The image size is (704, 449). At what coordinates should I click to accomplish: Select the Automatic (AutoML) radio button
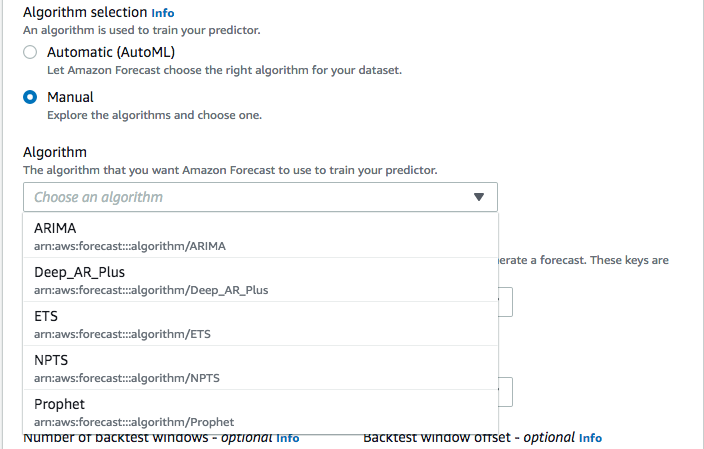tap(30, 52)
